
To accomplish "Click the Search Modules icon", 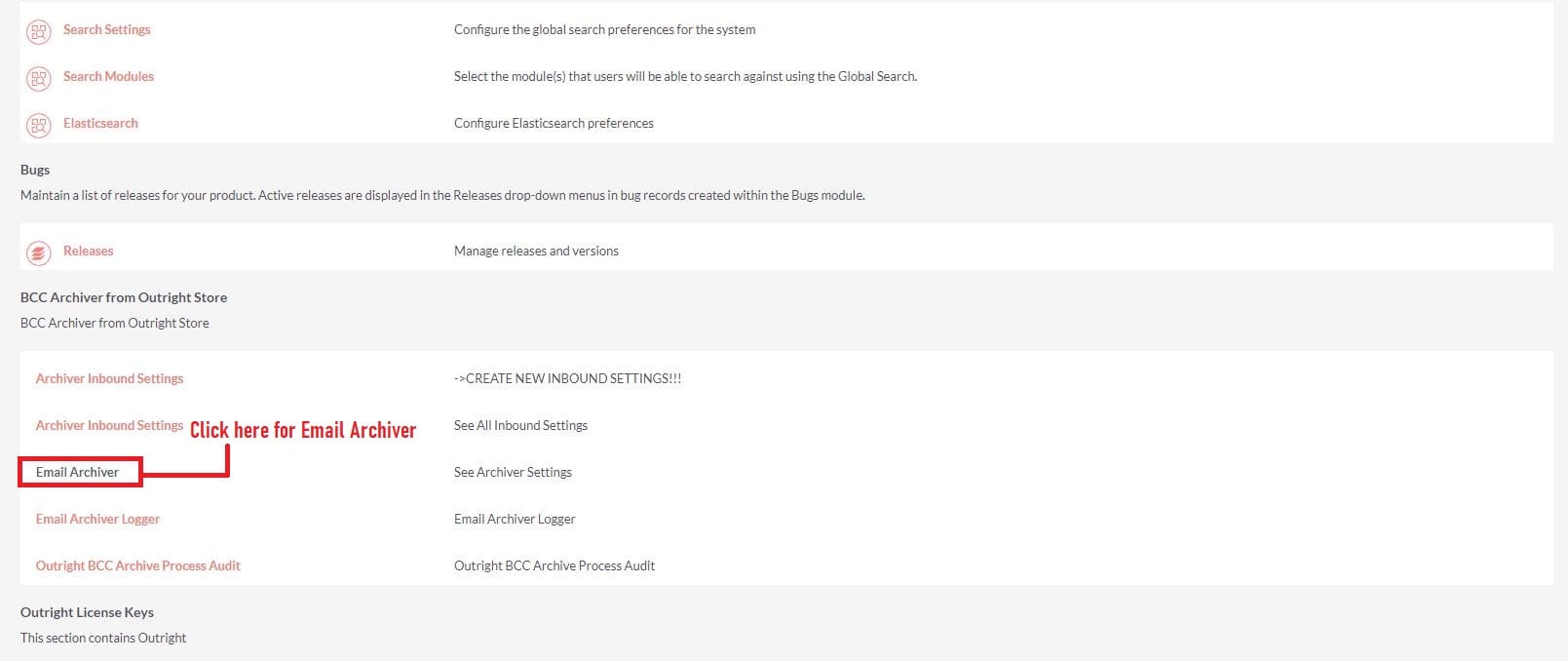I will (38, 78).
